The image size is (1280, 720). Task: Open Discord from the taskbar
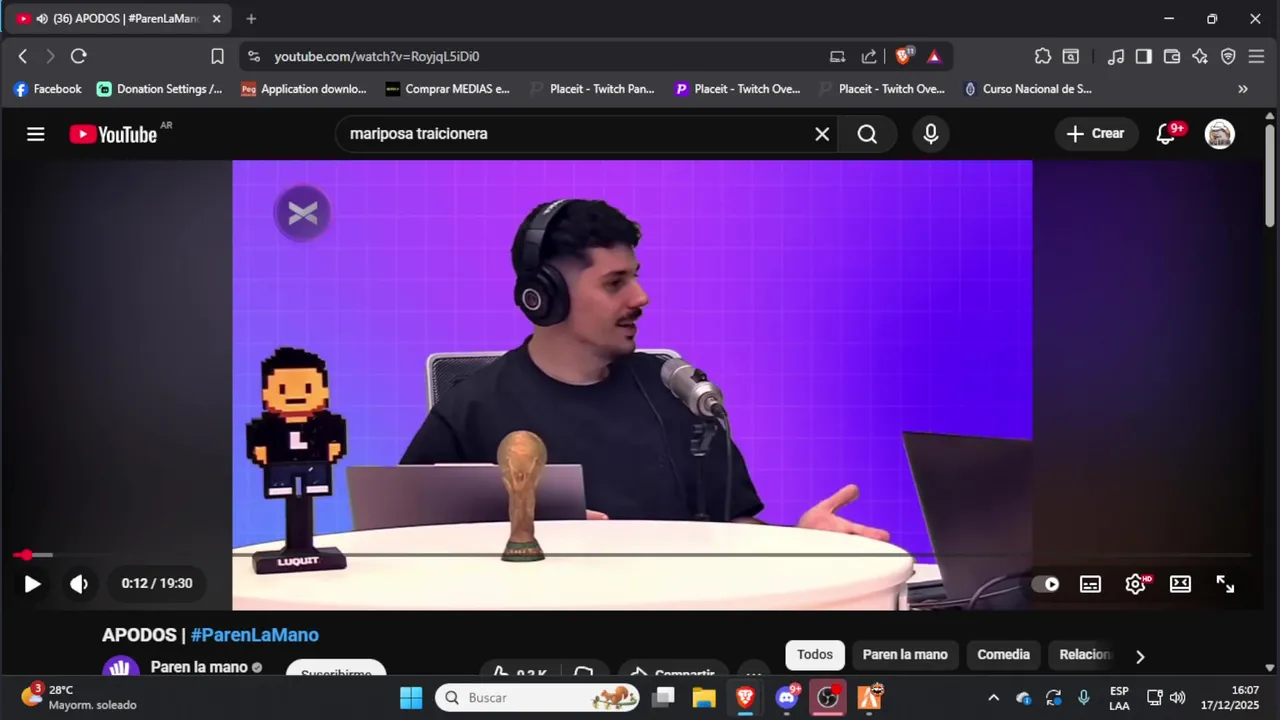coord(787,698)
